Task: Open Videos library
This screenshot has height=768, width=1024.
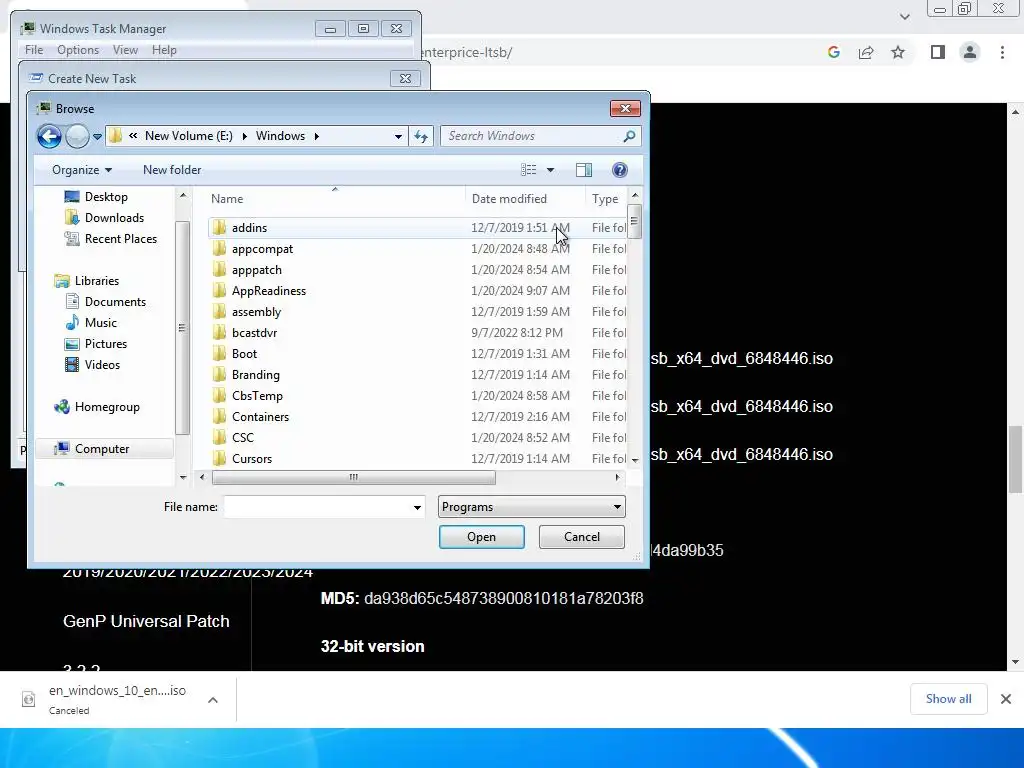Action: point(93,364)
